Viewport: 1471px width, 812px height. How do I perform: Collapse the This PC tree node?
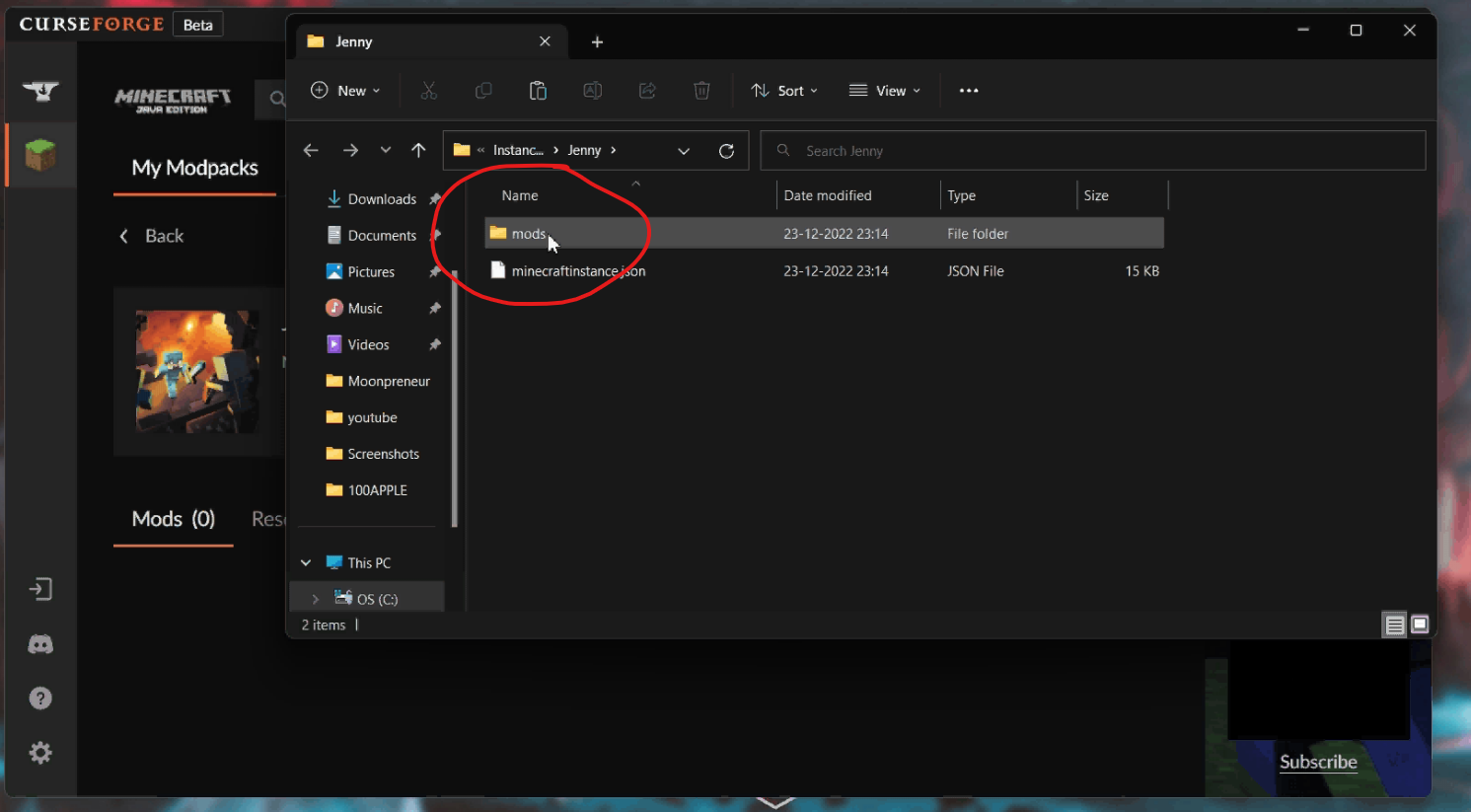(x=306, y=562)
